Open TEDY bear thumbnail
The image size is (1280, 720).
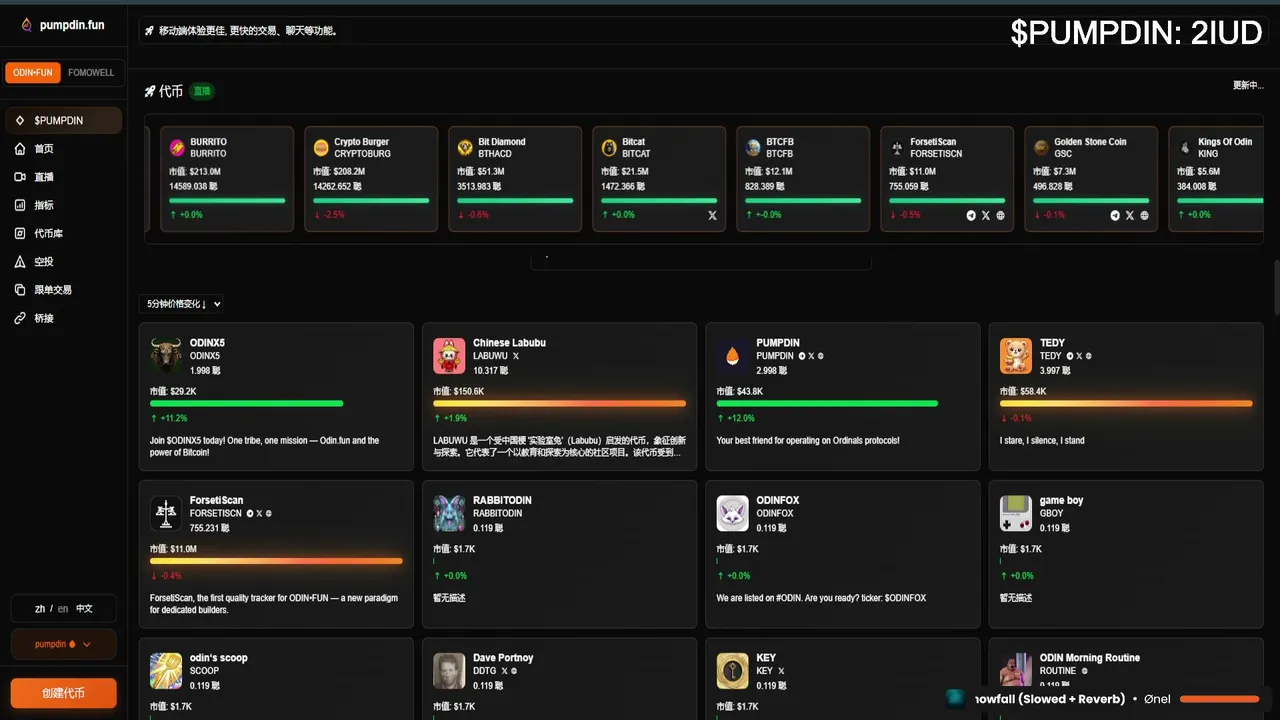tap(1016, 355)
